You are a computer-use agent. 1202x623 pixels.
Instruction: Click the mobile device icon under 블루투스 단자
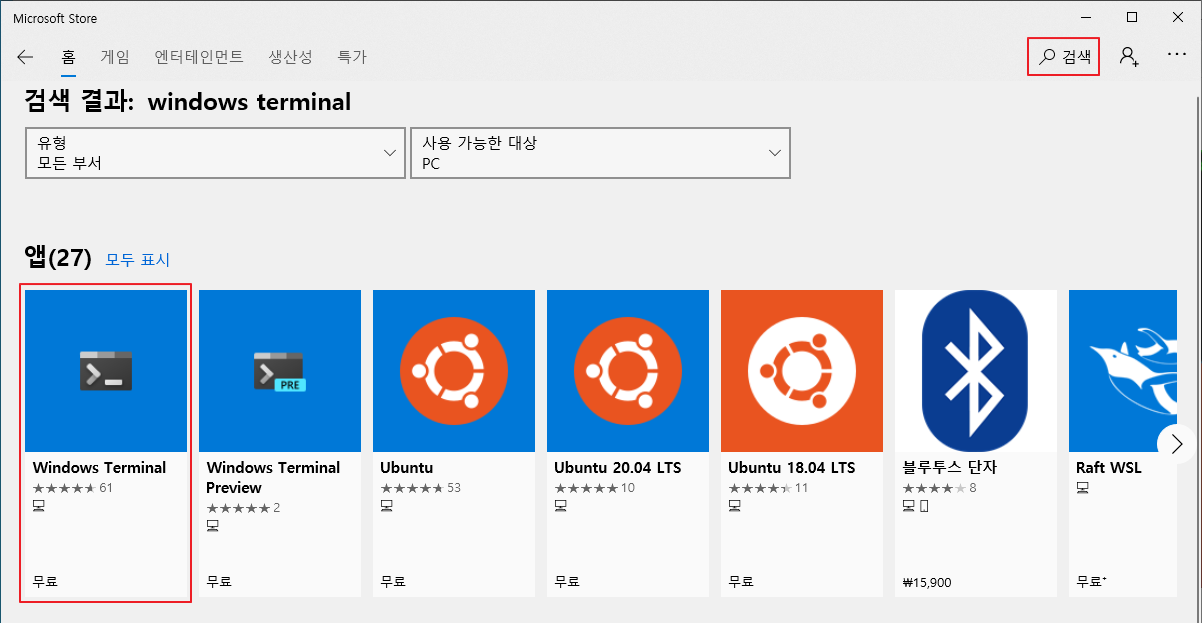[924, 507]
